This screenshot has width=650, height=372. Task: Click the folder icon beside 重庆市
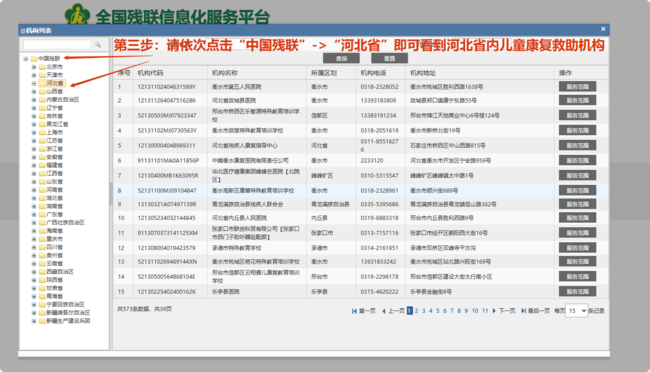pos(42,239)
